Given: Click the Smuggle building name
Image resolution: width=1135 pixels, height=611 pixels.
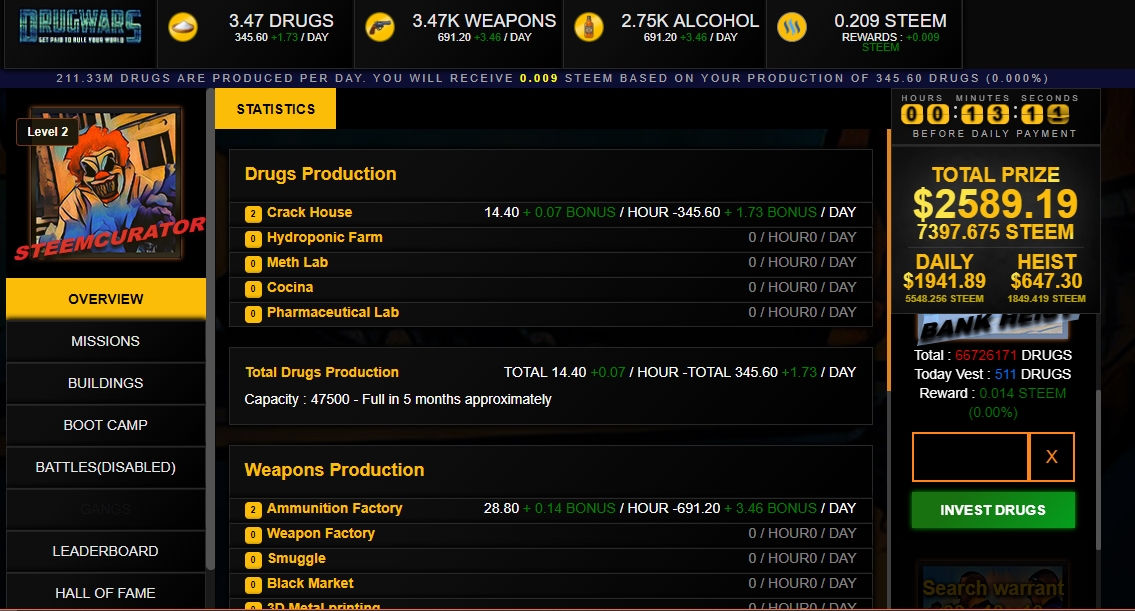Looking at the screenshot, I should coord(297,558).
